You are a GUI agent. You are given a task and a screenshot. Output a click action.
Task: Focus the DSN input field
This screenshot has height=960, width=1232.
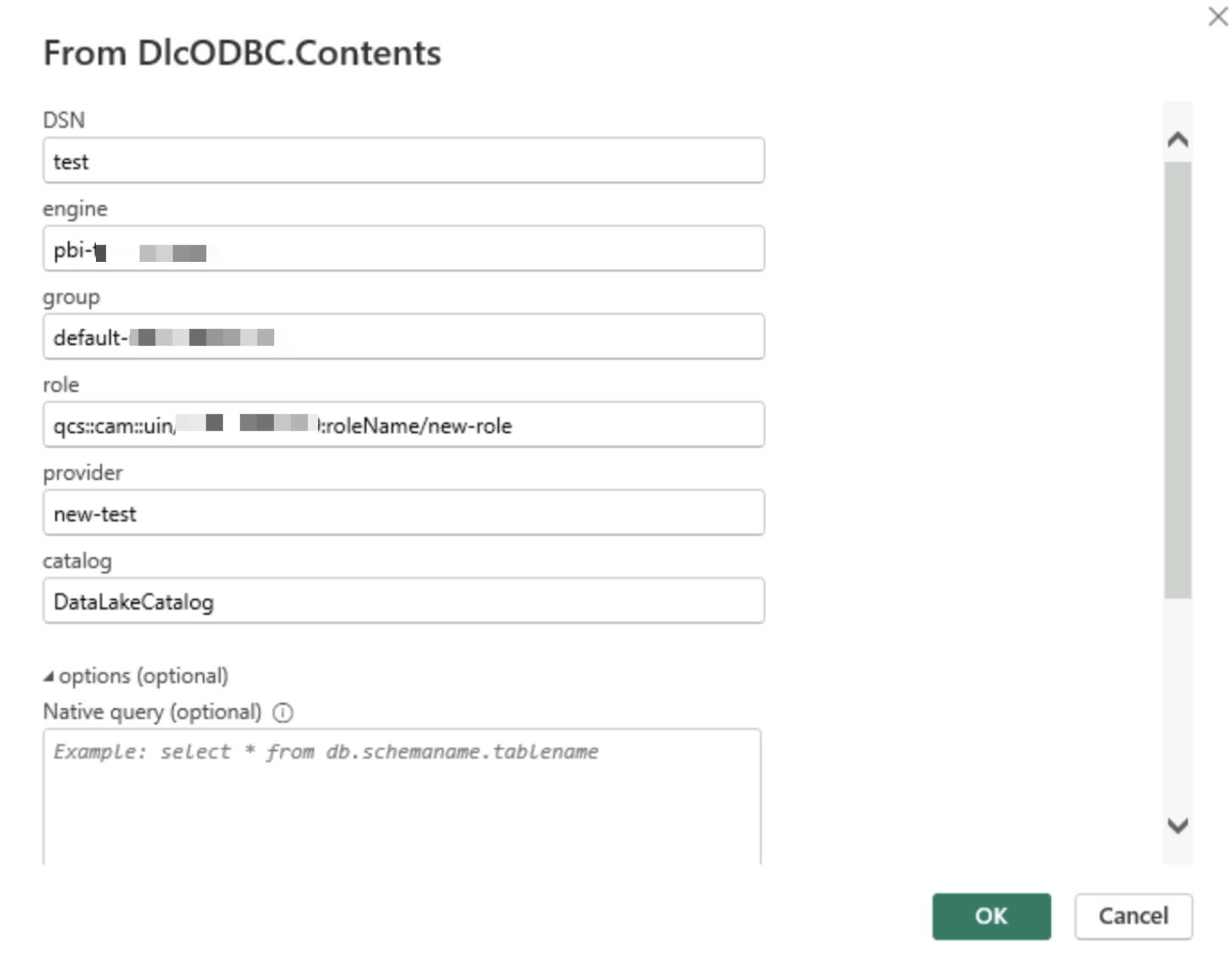pyautogui.click(x=403, y=161)
